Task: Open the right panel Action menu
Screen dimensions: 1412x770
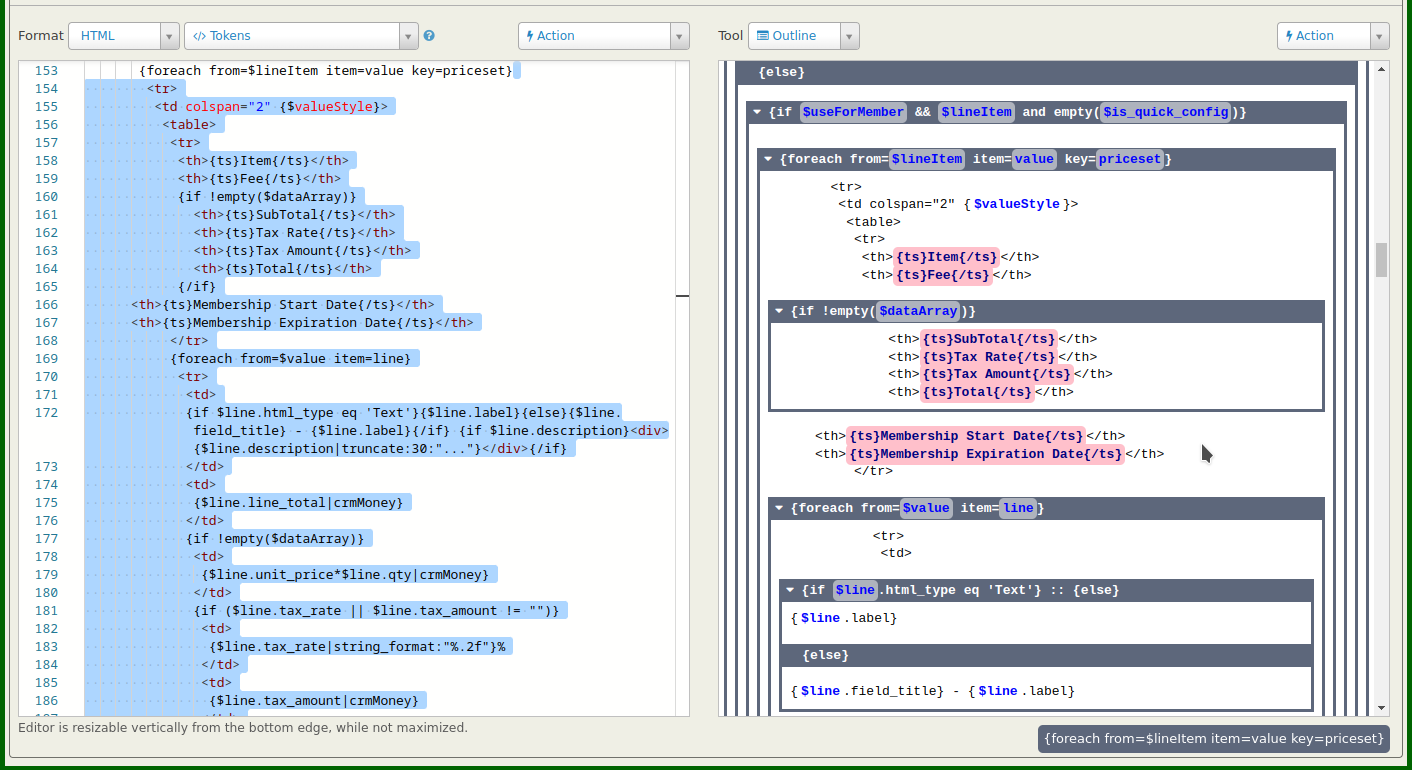Action: click(x=1332, y=36)
